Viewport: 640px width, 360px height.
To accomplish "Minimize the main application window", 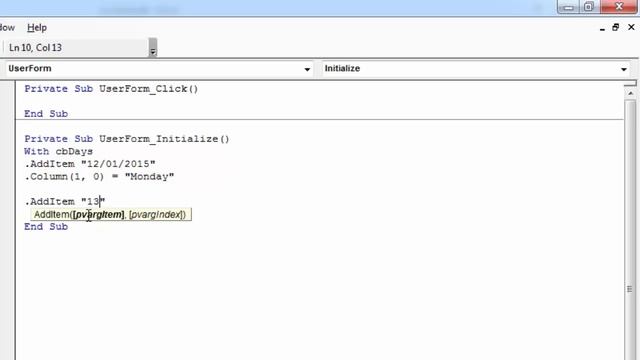I will (569, 7).
